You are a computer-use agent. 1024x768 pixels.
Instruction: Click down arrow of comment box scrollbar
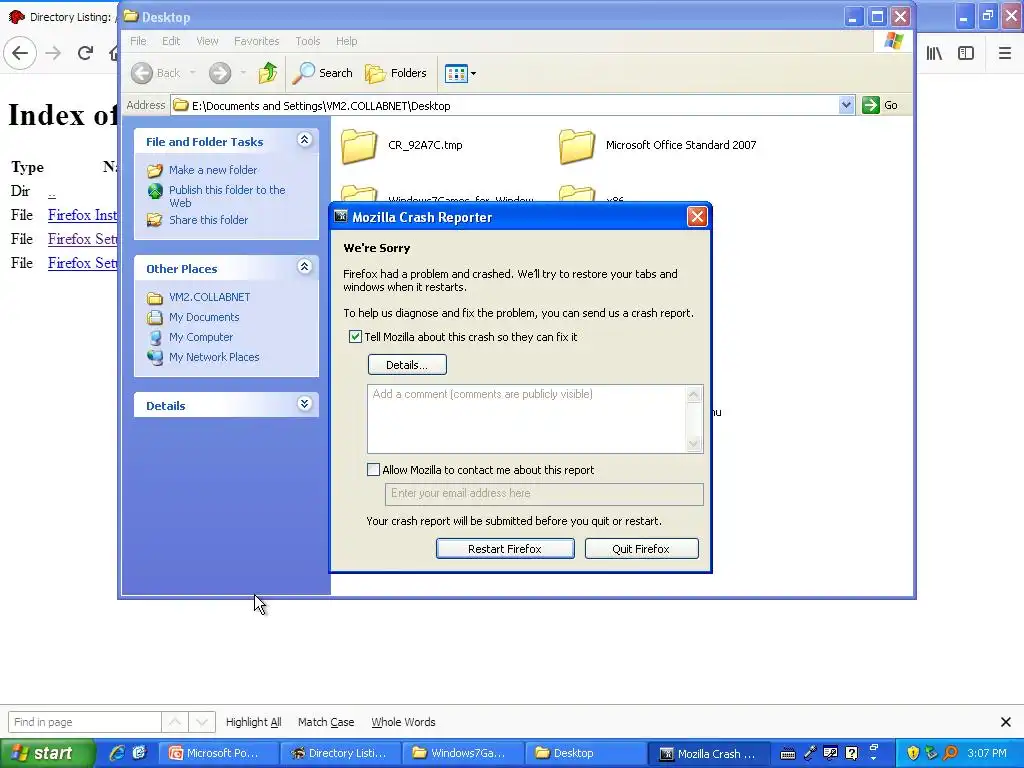(694, 444)
